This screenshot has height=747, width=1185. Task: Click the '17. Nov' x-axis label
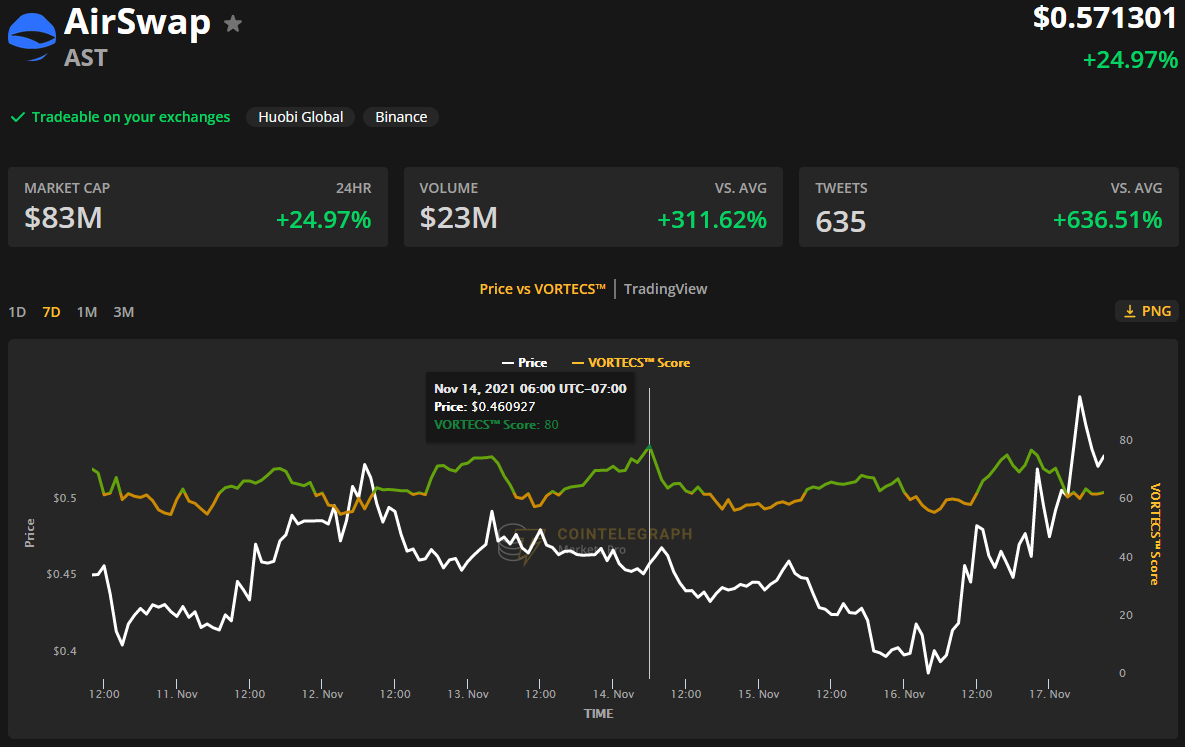[1050, 694]
